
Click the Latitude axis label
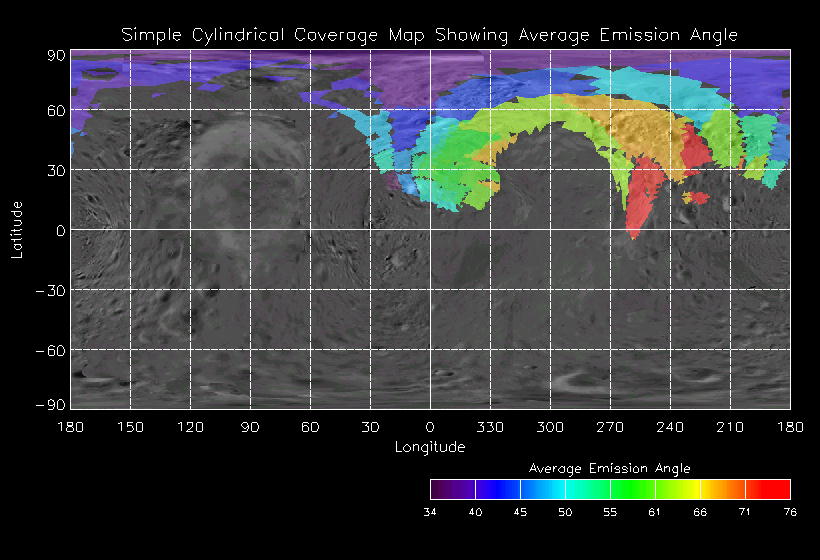16,229
